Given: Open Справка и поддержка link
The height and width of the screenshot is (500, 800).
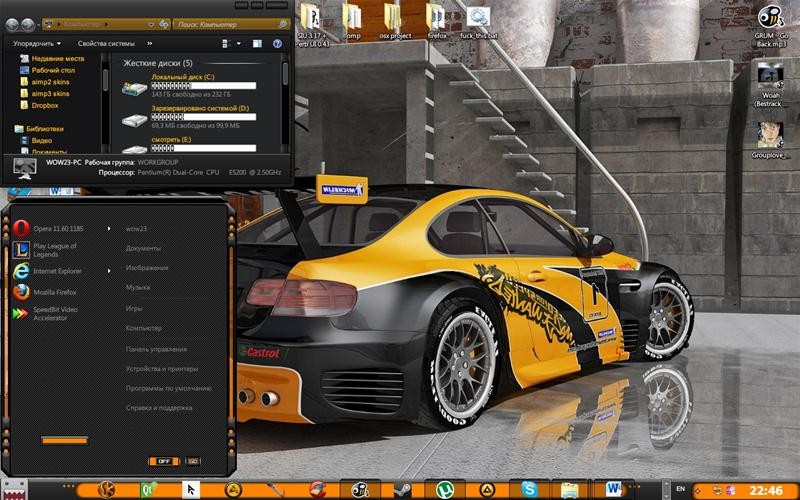Looking at the screenshot, I should (x=159, y=408).
